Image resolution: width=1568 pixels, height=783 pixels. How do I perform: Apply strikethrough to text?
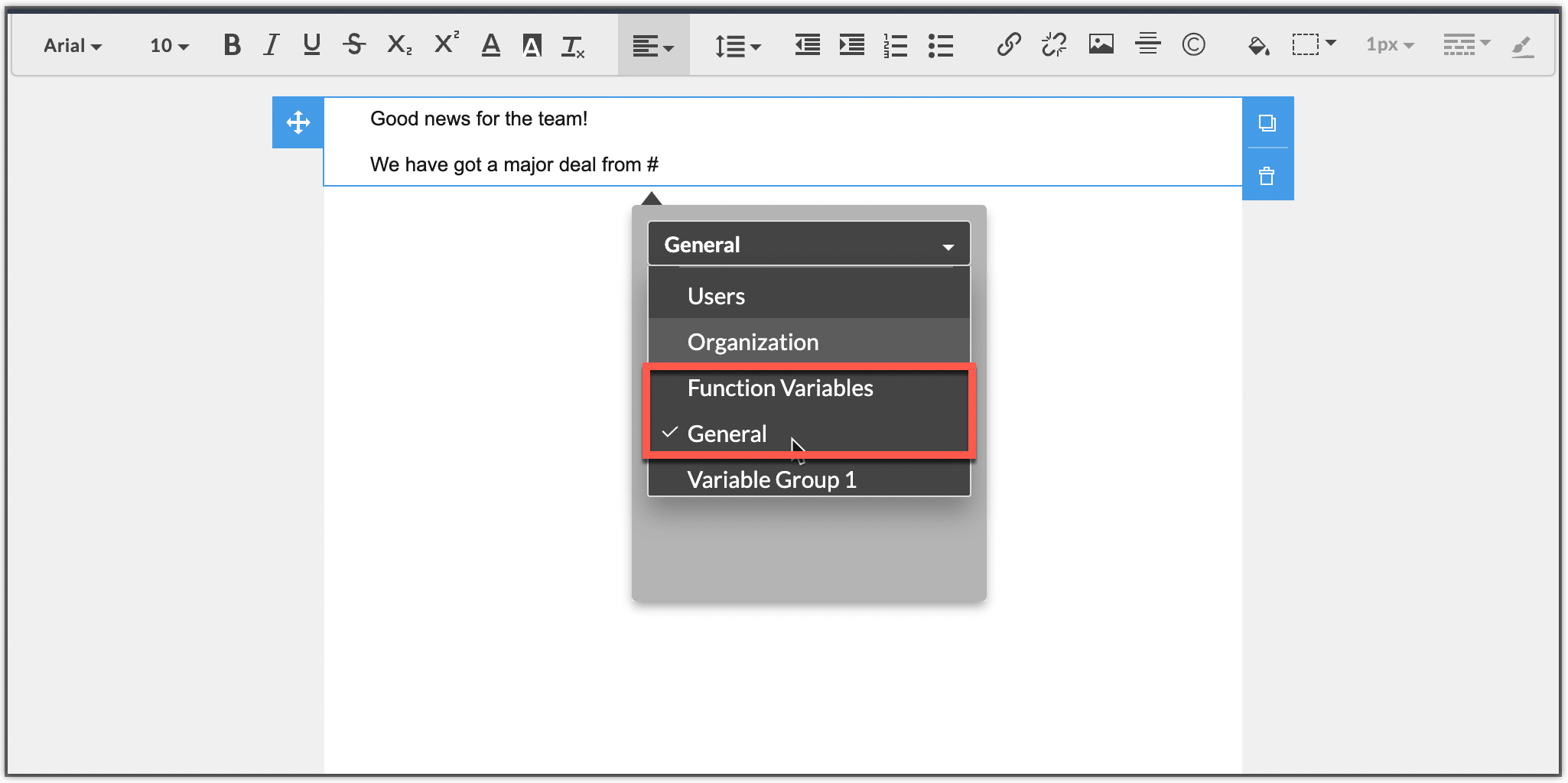[353, 45]
